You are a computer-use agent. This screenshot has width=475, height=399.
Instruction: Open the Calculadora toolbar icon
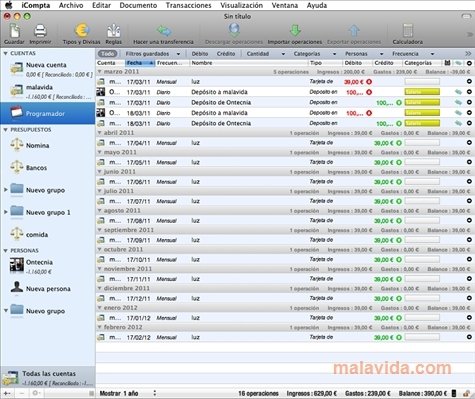tap(408, 31)
